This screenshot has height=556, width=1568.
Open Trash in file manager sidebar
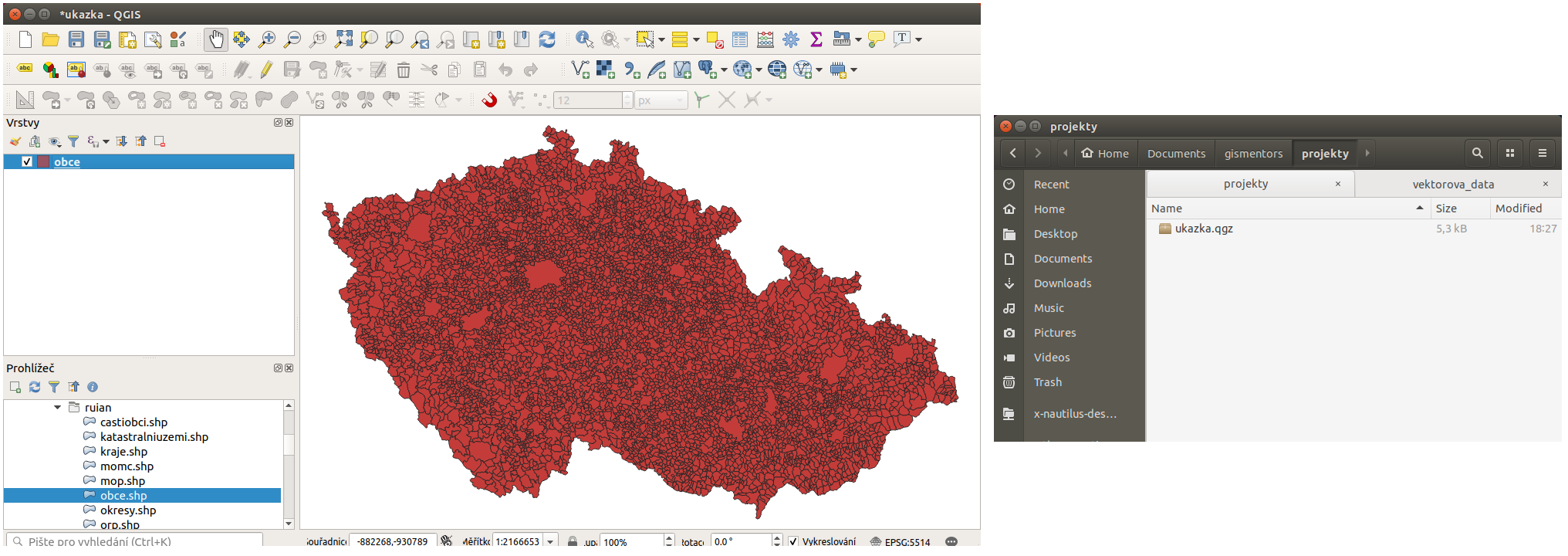pos(1047,382)
